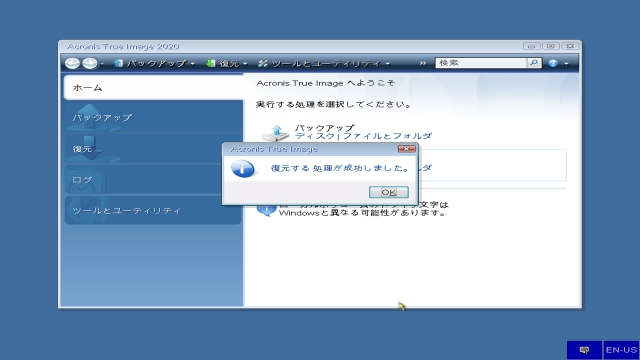Click into the 検索 search field

pyautogui.click(x=481, y=63)
